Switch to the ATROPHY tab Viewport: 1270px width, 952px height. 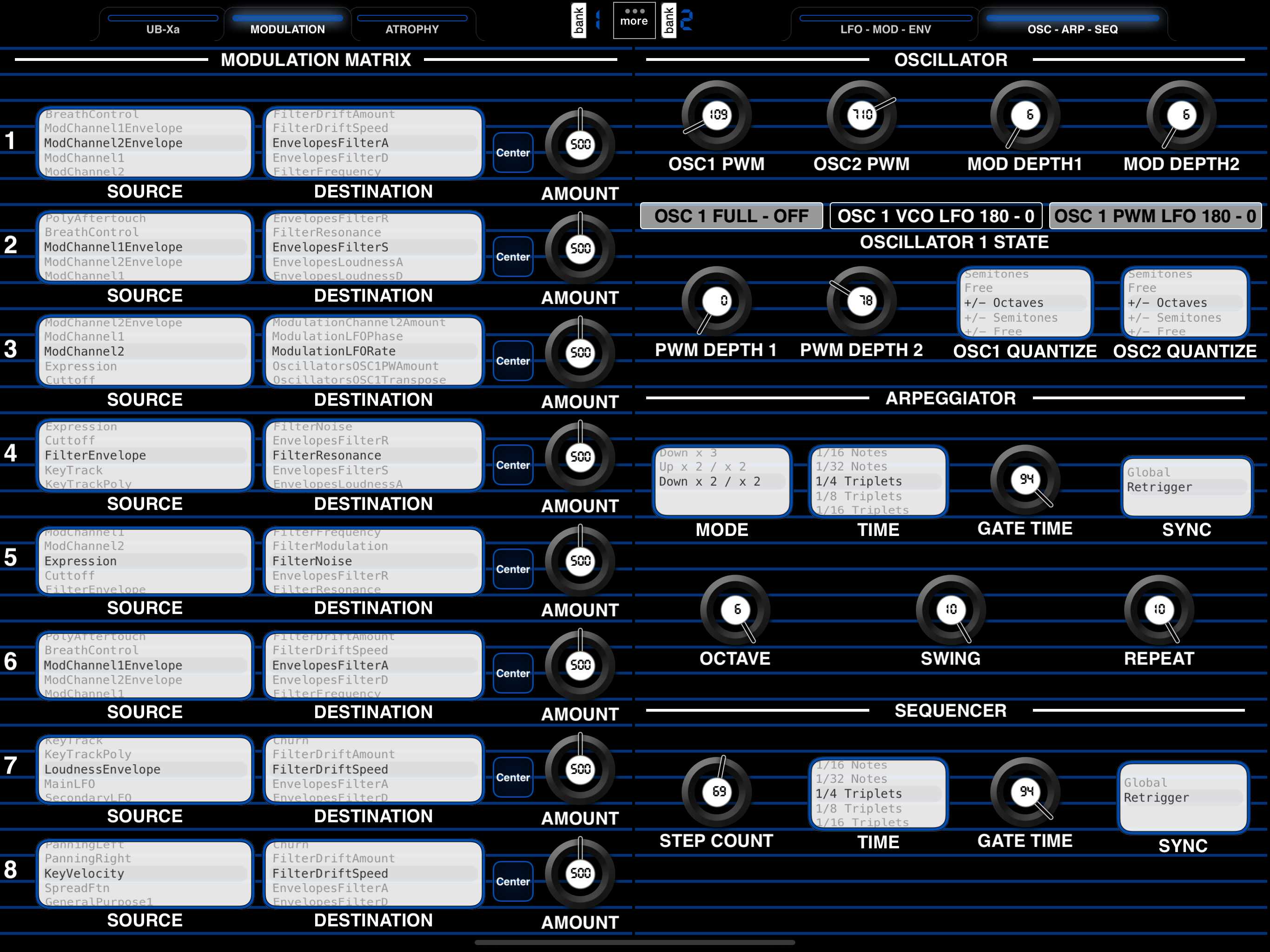pos(412,24)
